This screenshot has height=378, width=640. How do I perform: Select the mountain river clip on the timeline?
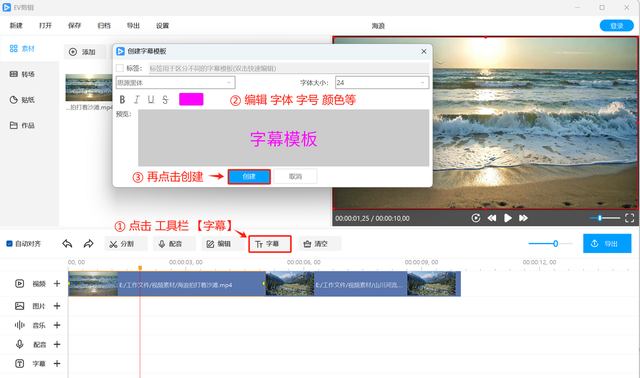[363, 284]
